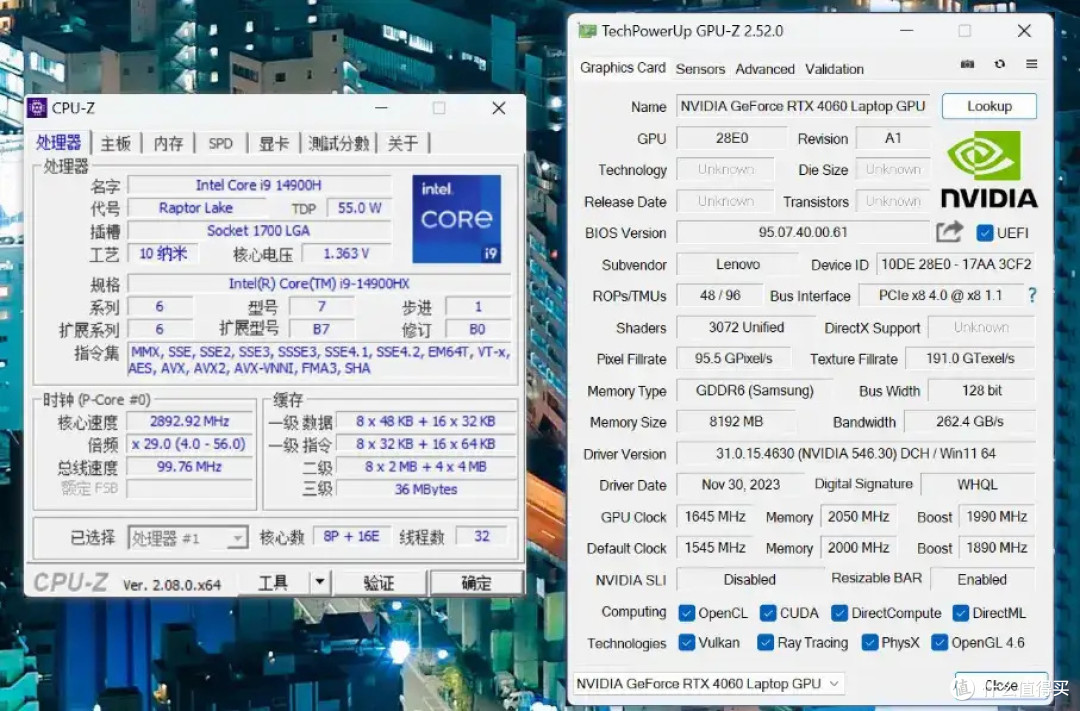Click the 1990 MHz GPU boost clock
The image size is (1080, 711).
coord(997,516)
